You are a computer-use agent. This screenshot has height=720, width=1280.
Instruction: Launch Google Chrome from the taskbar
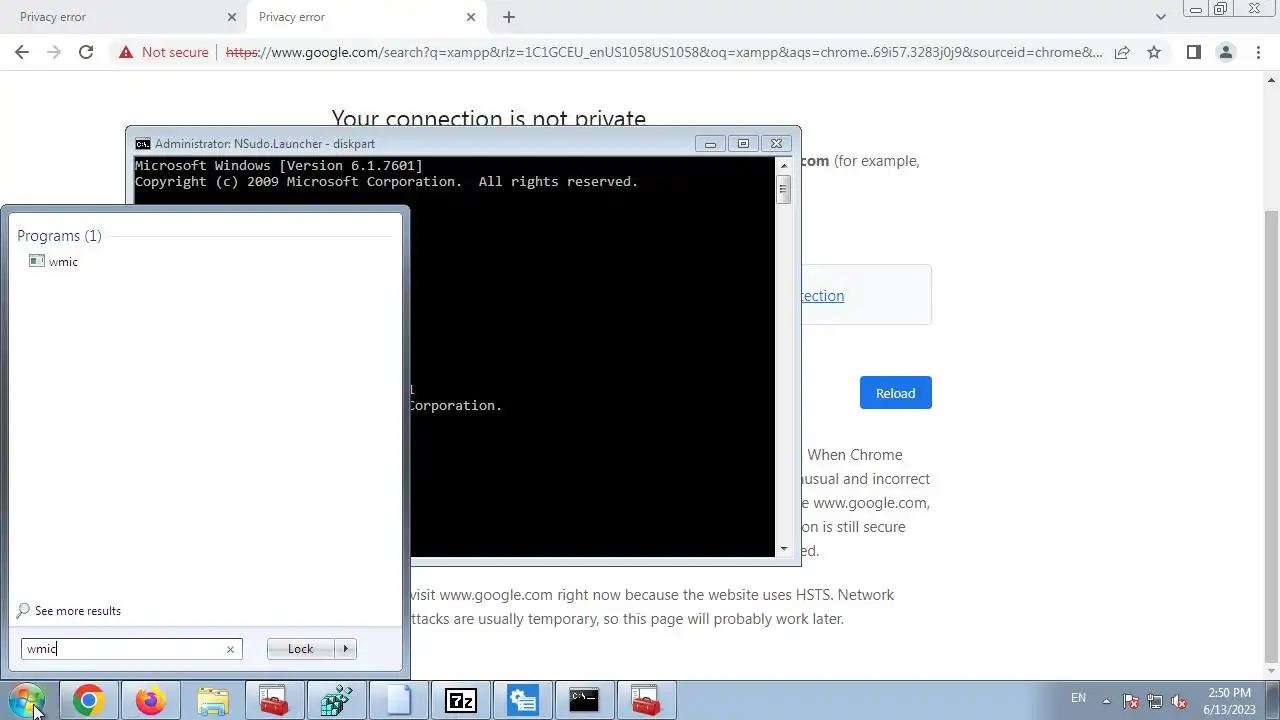pyautogui.click(x=88, y=701)
